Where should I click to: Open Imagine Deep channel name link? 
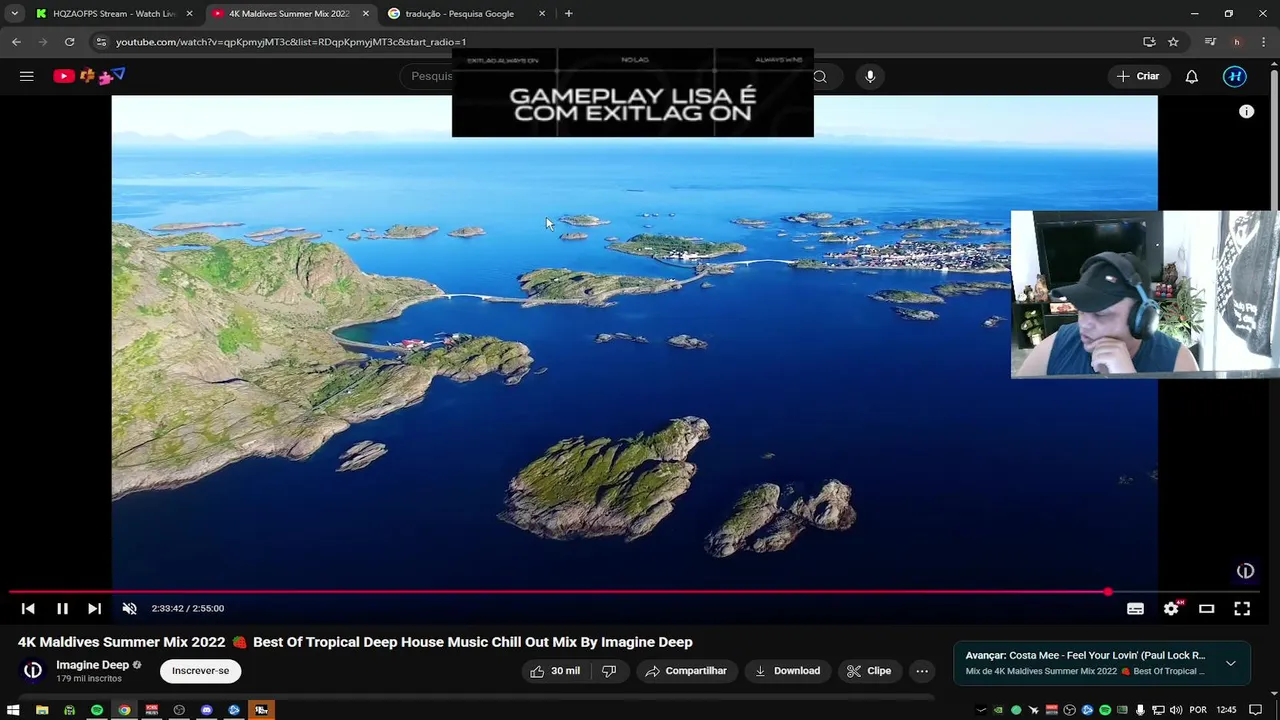click(x=92, y=665)
